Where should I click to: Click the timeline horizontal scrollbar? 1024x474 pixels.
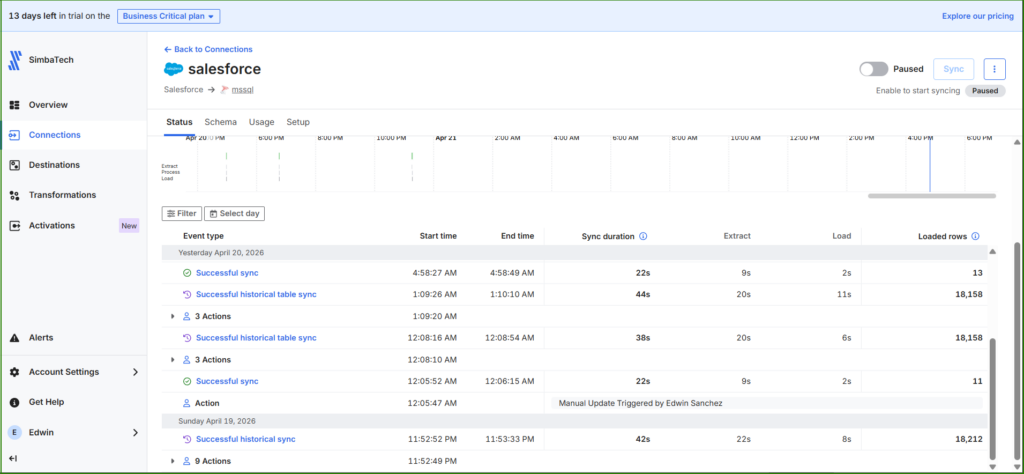pos(931,196)
